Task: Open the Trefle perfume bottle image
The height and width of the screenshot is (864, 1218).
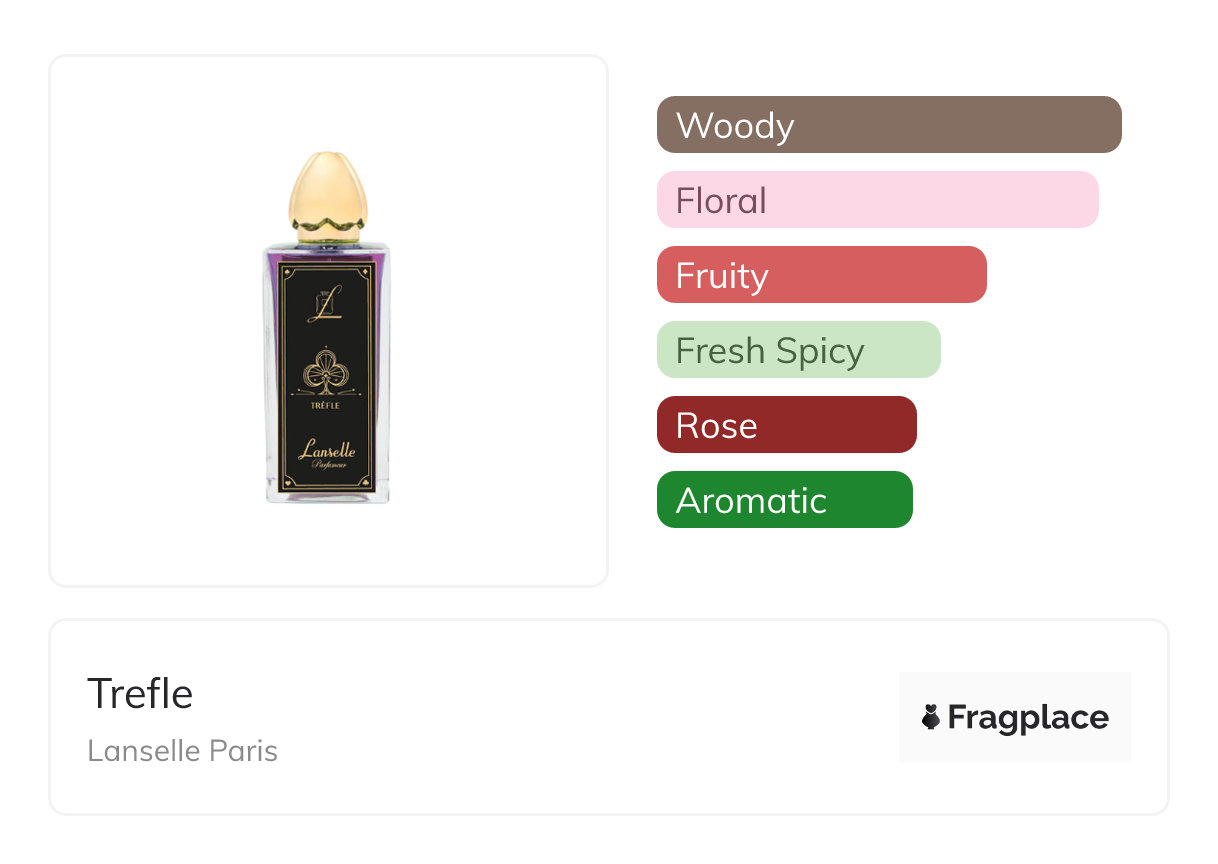Action: click(327, 330)
